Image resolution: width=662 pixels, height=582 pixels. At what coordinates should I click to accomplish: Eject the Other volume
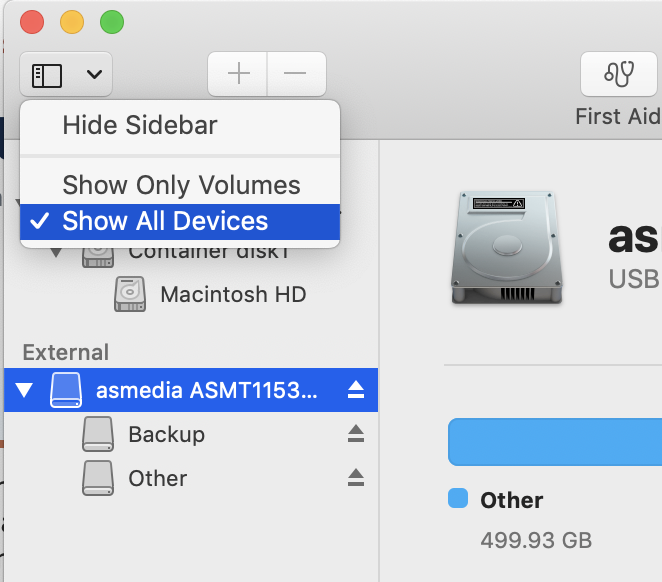pyautogui.click(x=356, y=478)
